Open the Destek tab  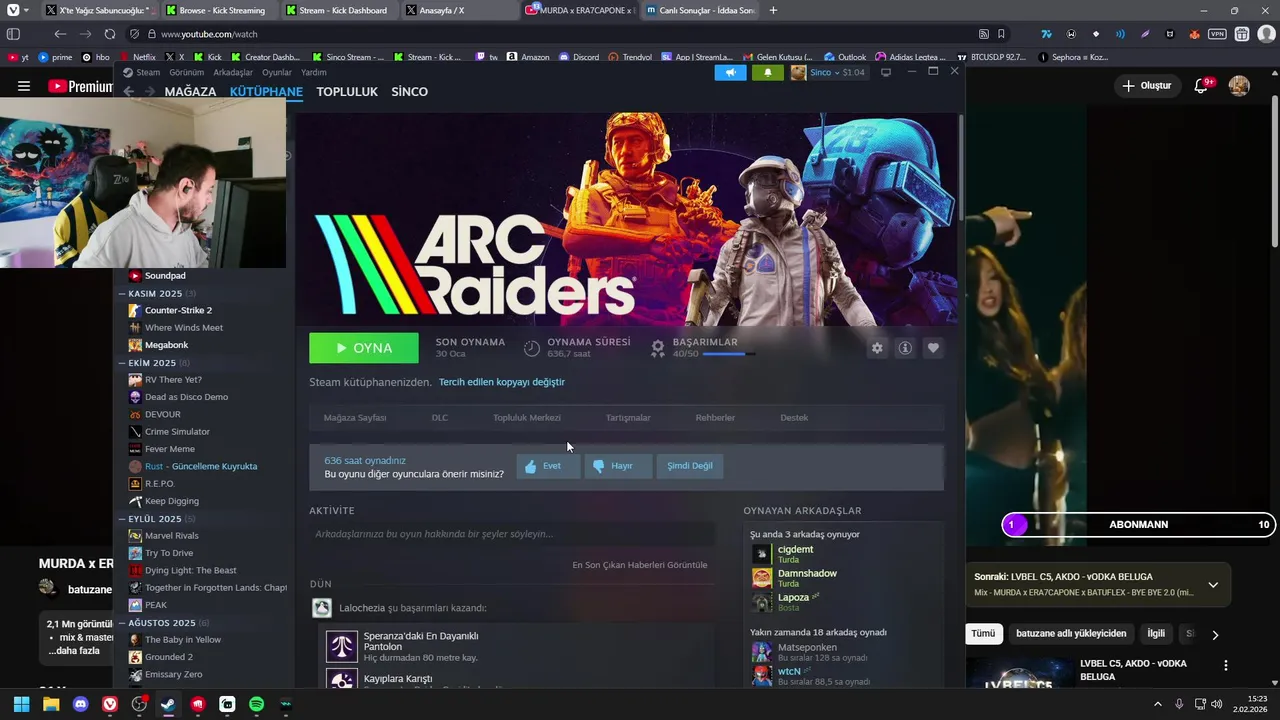point(794,417)
